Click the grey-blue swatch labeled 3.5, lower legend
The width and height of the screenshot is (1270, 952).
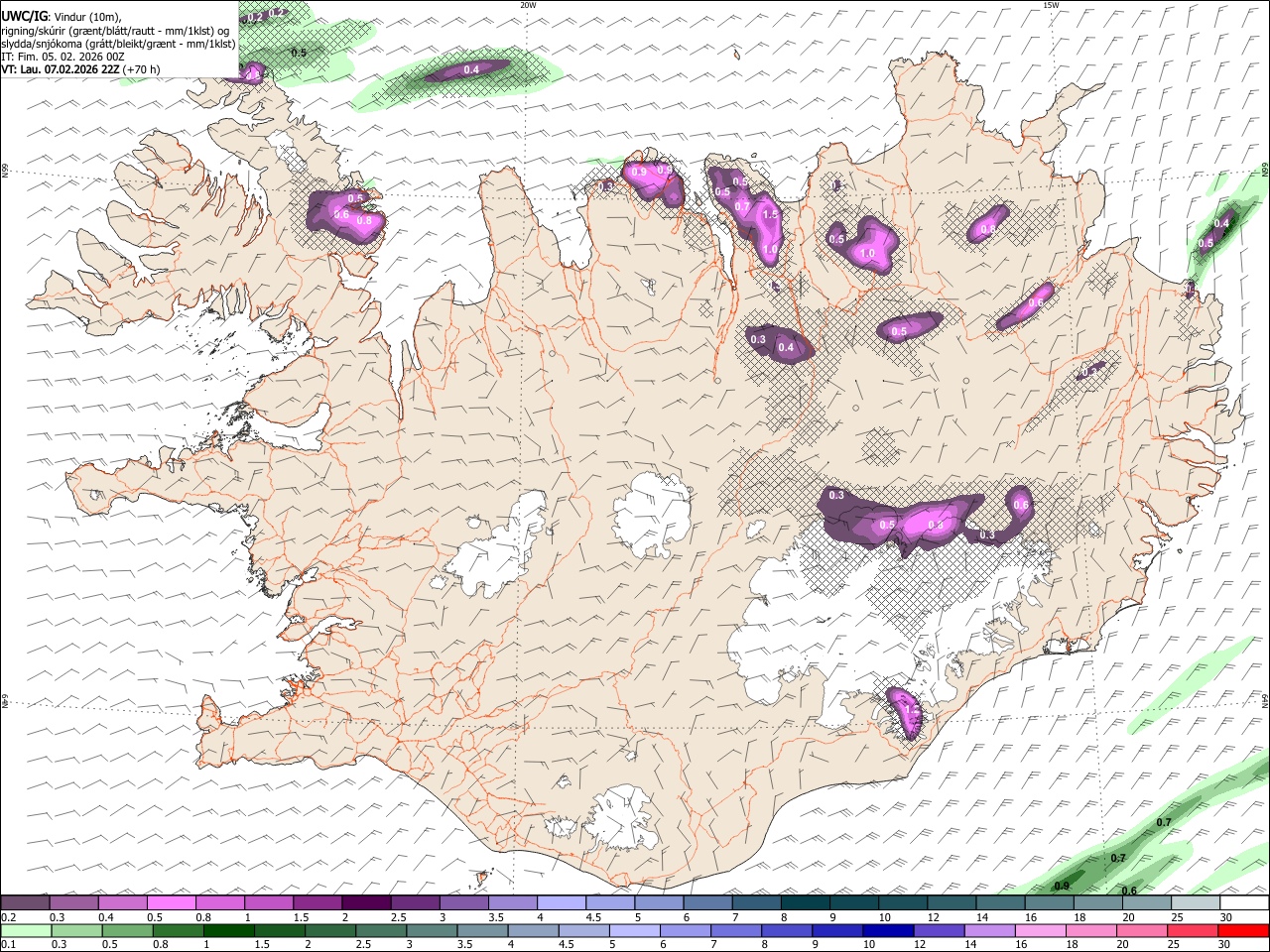482,930
